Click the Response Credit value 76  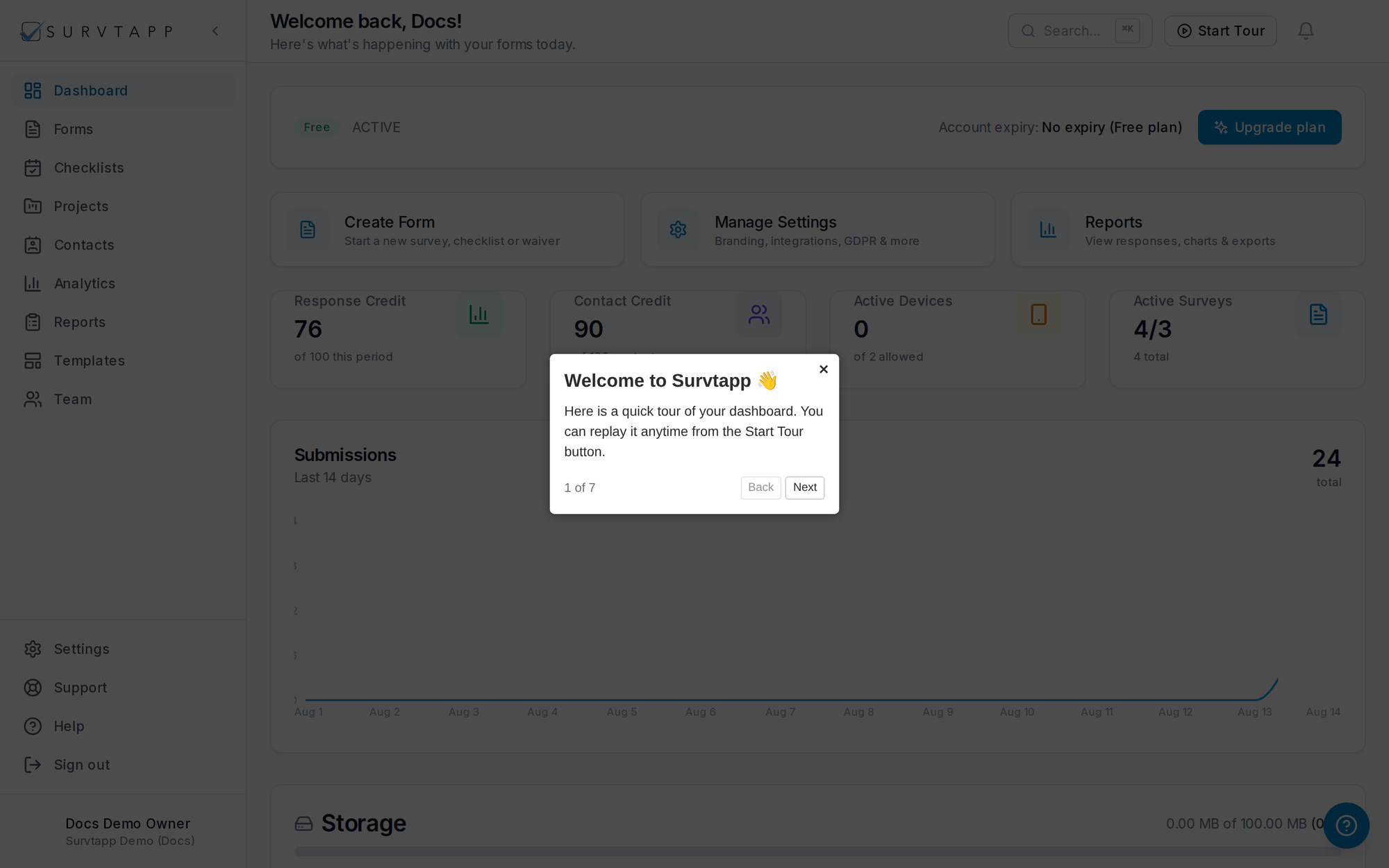tap(308, 329)
